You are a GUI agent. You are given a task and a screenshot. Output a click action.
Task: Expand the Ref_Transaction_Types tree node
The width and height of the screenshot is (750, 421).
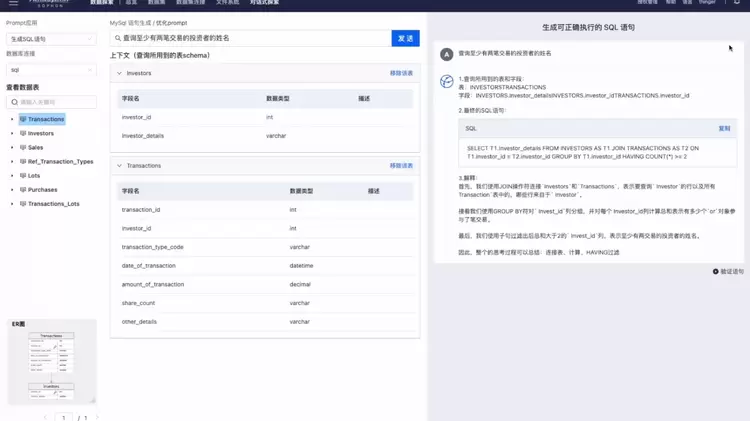[x=12, y=161]
